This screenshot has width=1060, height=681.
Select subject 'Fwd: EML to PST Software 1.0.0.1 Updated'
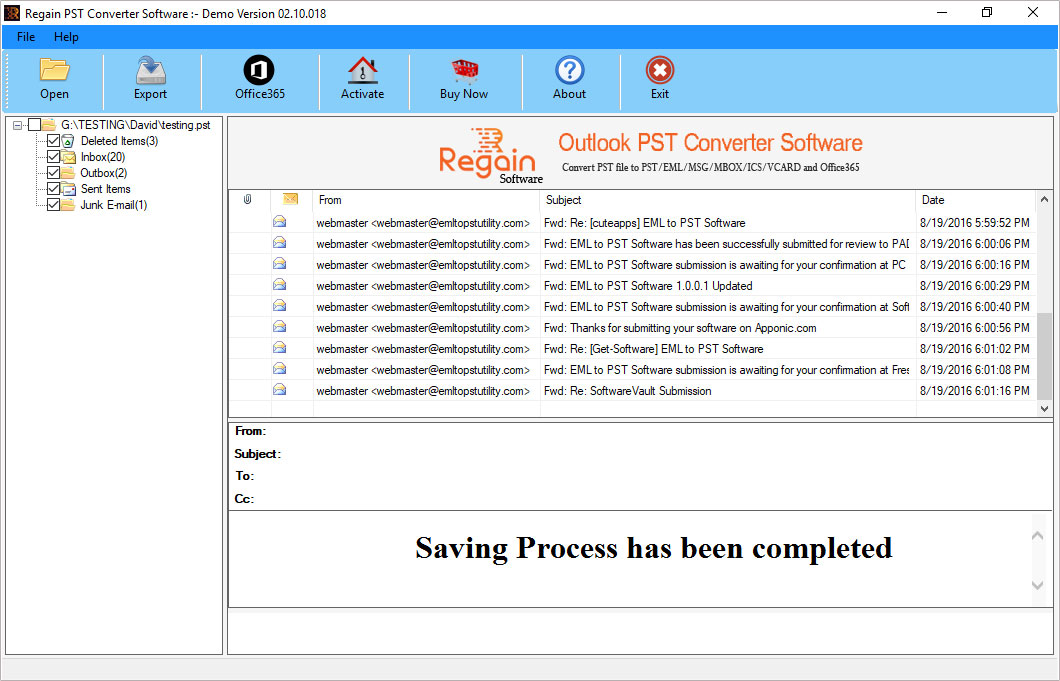tap(648, 285)
